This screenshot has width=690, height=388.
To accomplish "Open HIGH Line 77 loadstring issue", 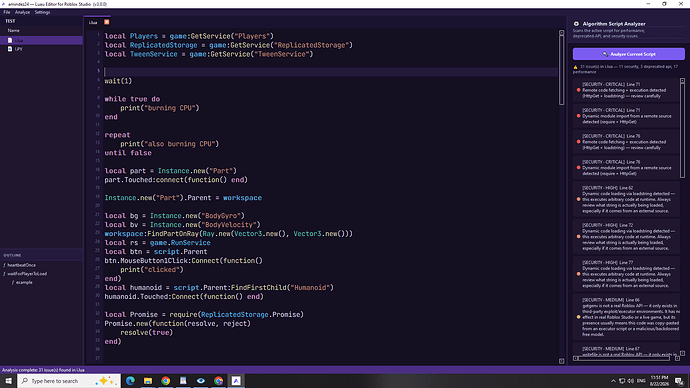I will pos(625,274).
